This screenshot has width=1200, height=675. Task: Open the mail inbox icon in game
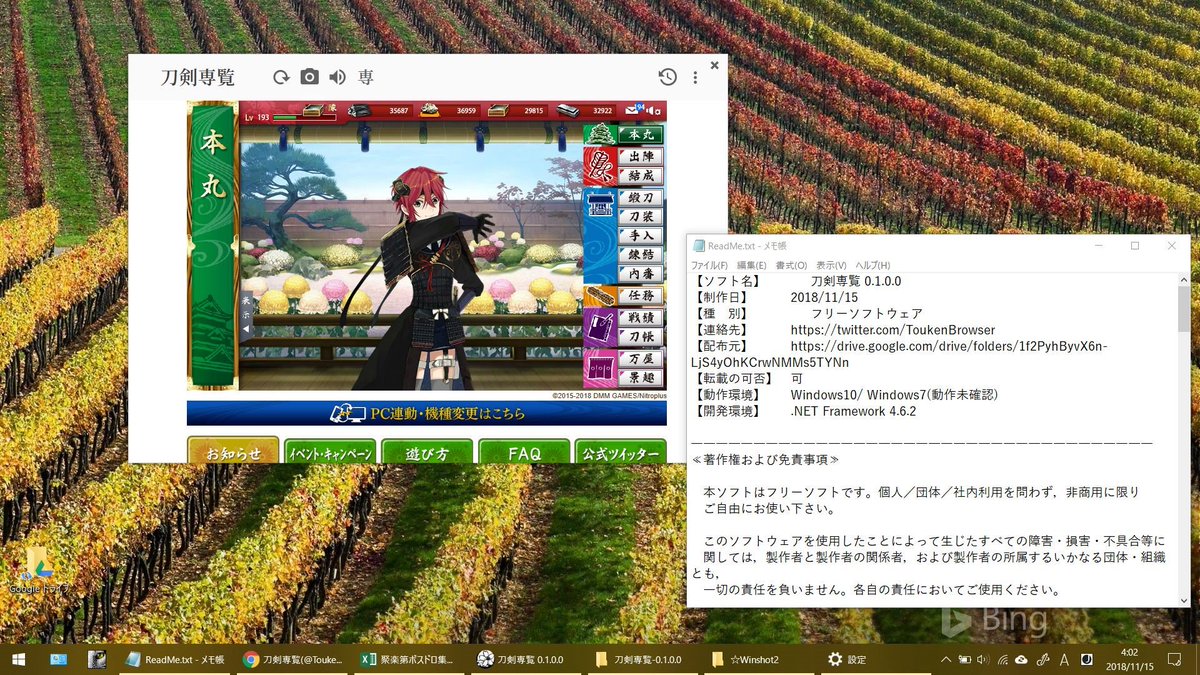click(x=631, y=110)
